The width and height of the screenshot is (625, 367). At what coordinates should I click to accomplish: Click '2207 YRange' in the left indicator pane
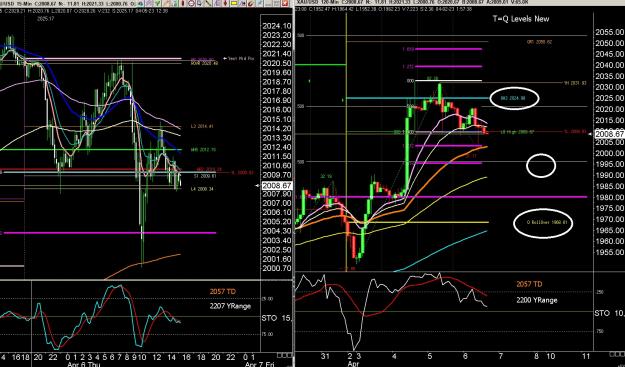point(230,306)
